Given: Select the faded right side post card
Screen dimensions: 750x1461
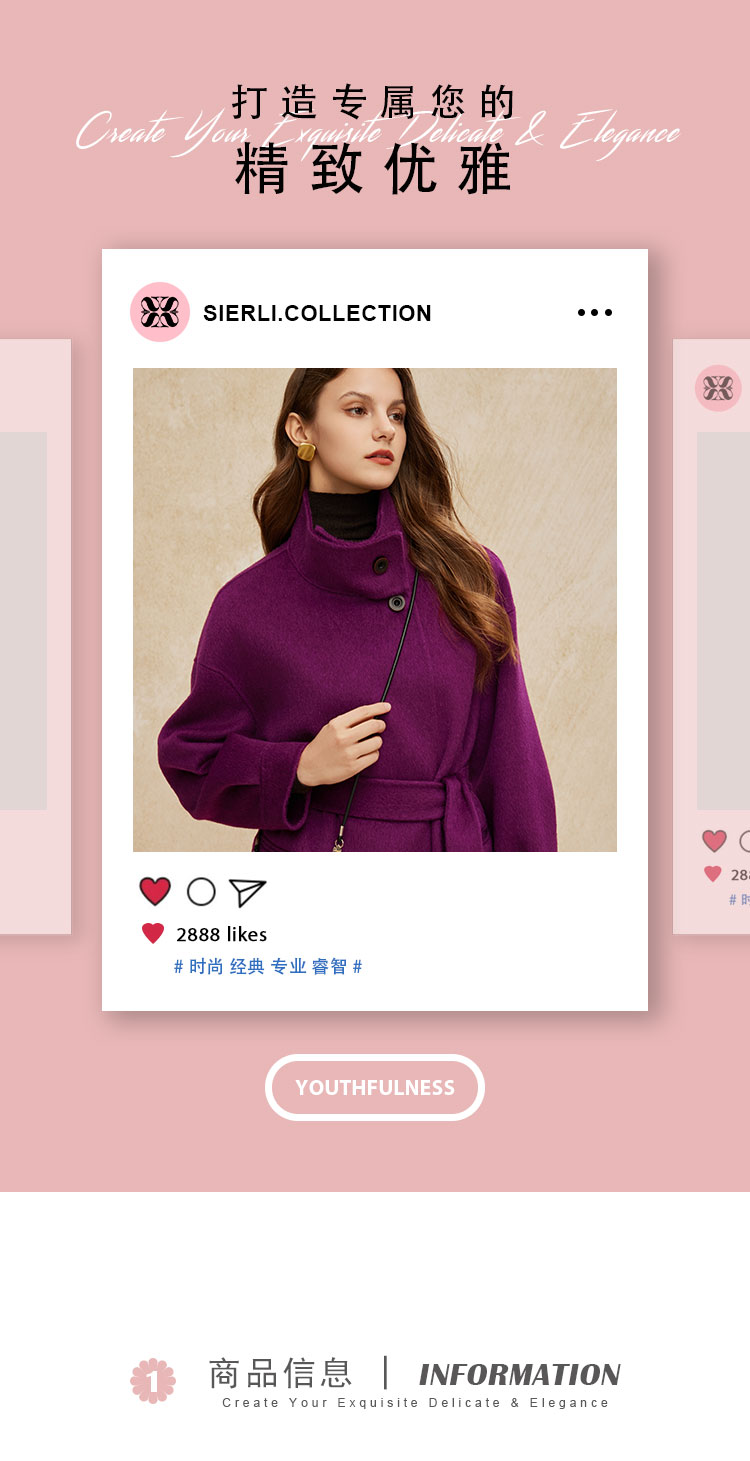Looking at the screenshot, I should (711, 636).
